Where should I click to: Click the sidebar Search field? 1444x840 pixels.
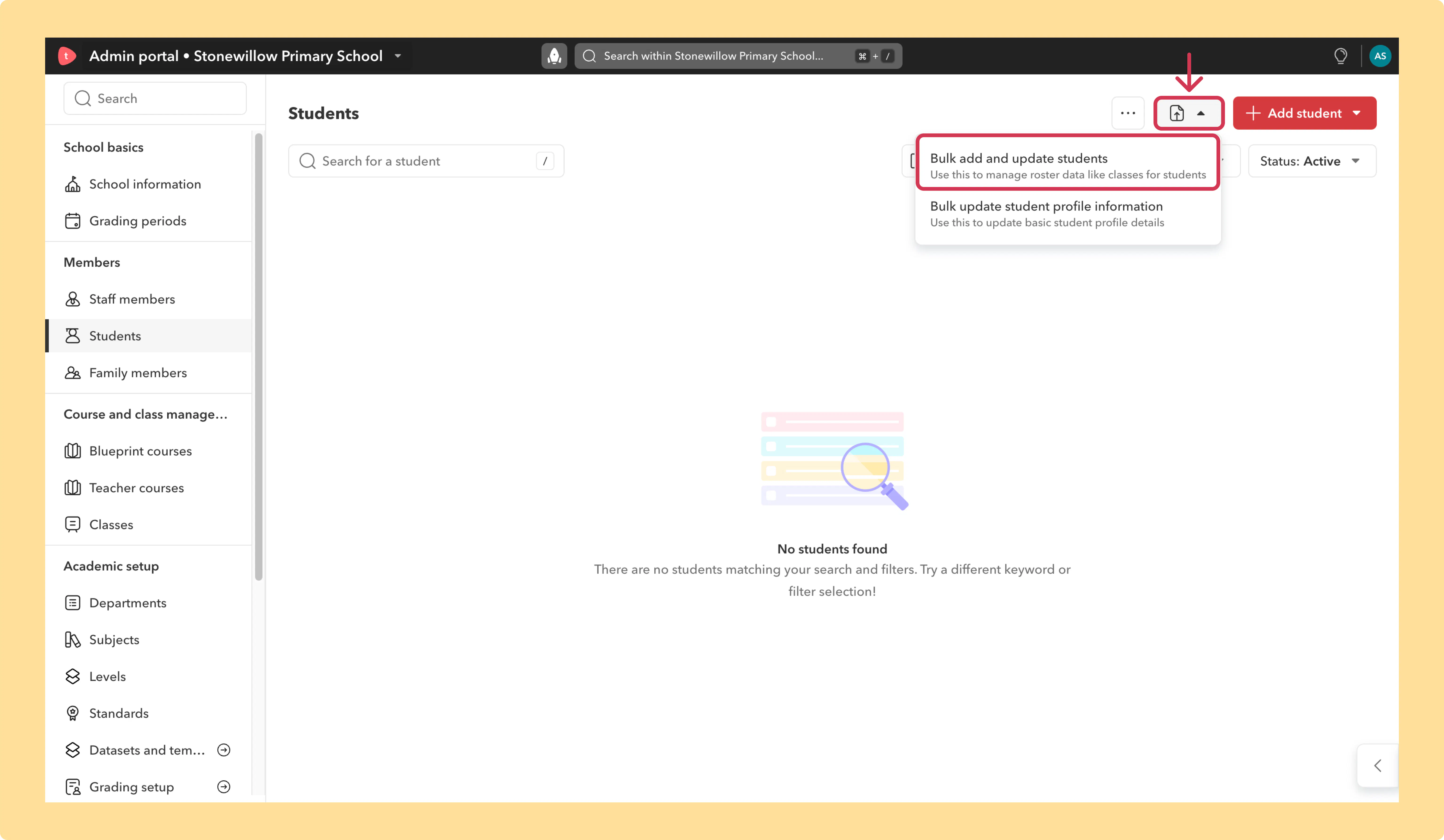(155, 98)
